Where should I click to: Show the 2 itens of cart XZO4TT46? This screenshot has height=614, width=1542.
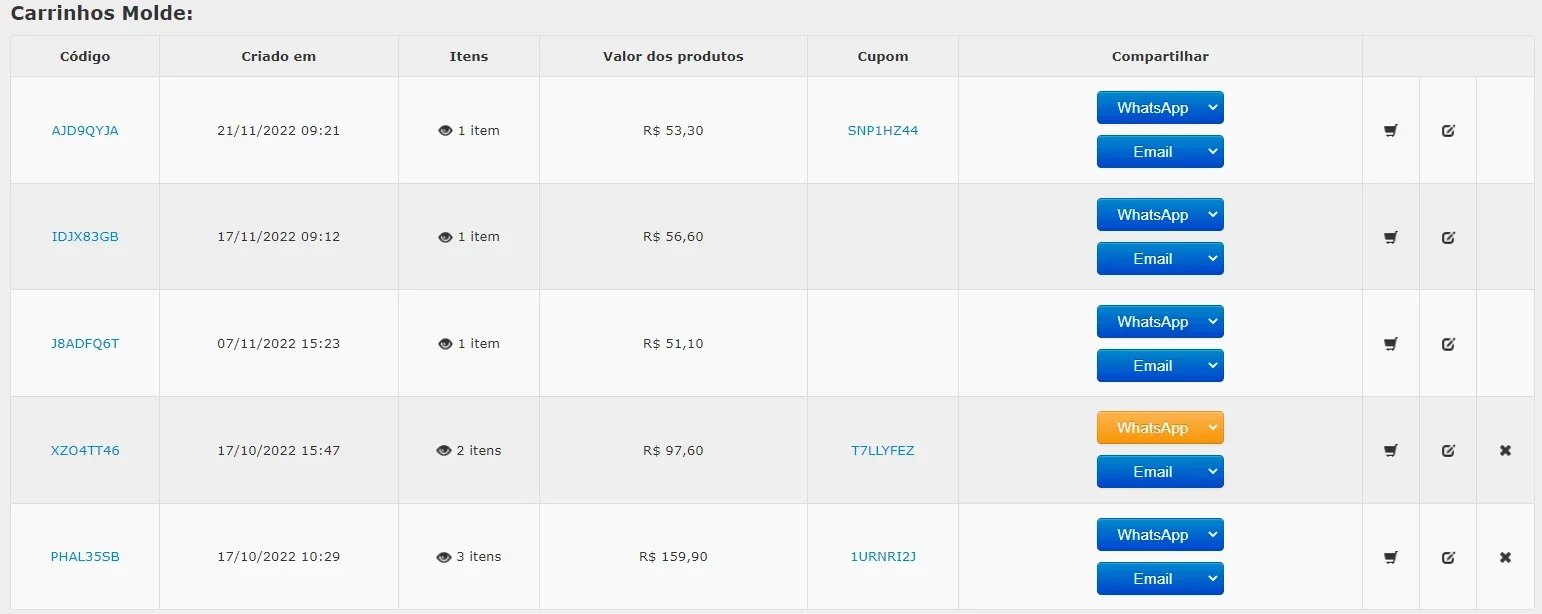468,451
